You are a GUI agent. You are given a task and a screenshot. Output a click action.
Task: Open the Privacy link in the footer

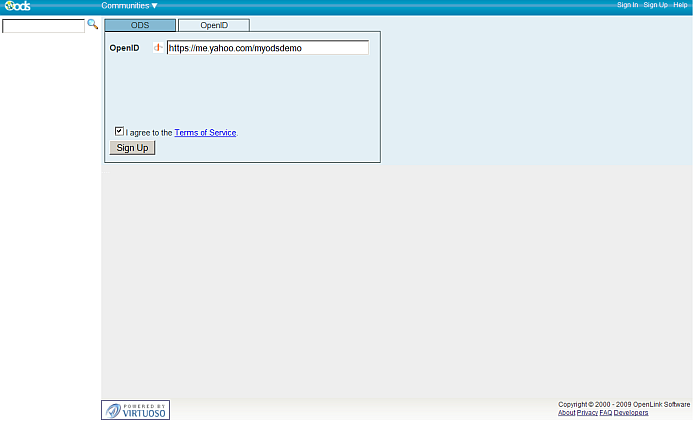point(587,413)
